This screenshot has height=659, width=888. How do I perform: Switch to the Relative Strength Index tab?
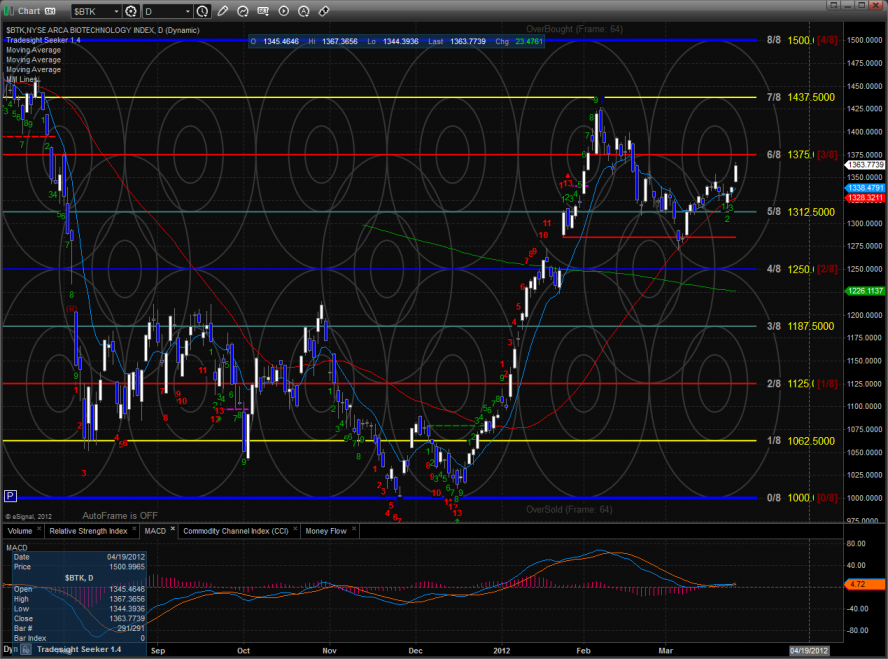[x=89, y=531]
